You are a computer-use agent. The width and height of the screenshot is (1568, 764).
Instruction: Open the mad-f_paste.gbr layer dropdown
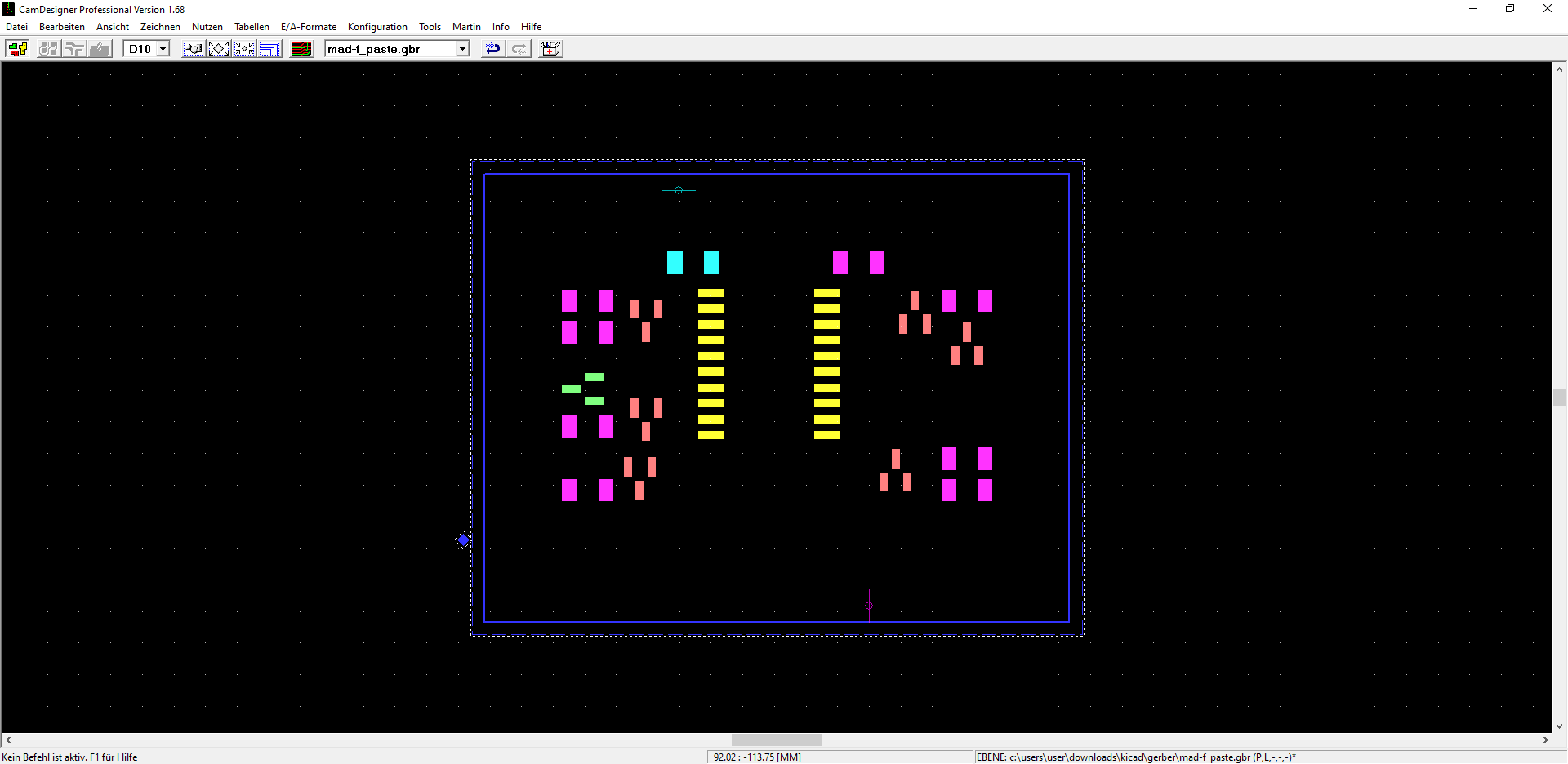pyautogui.click(x=462, y=49)
